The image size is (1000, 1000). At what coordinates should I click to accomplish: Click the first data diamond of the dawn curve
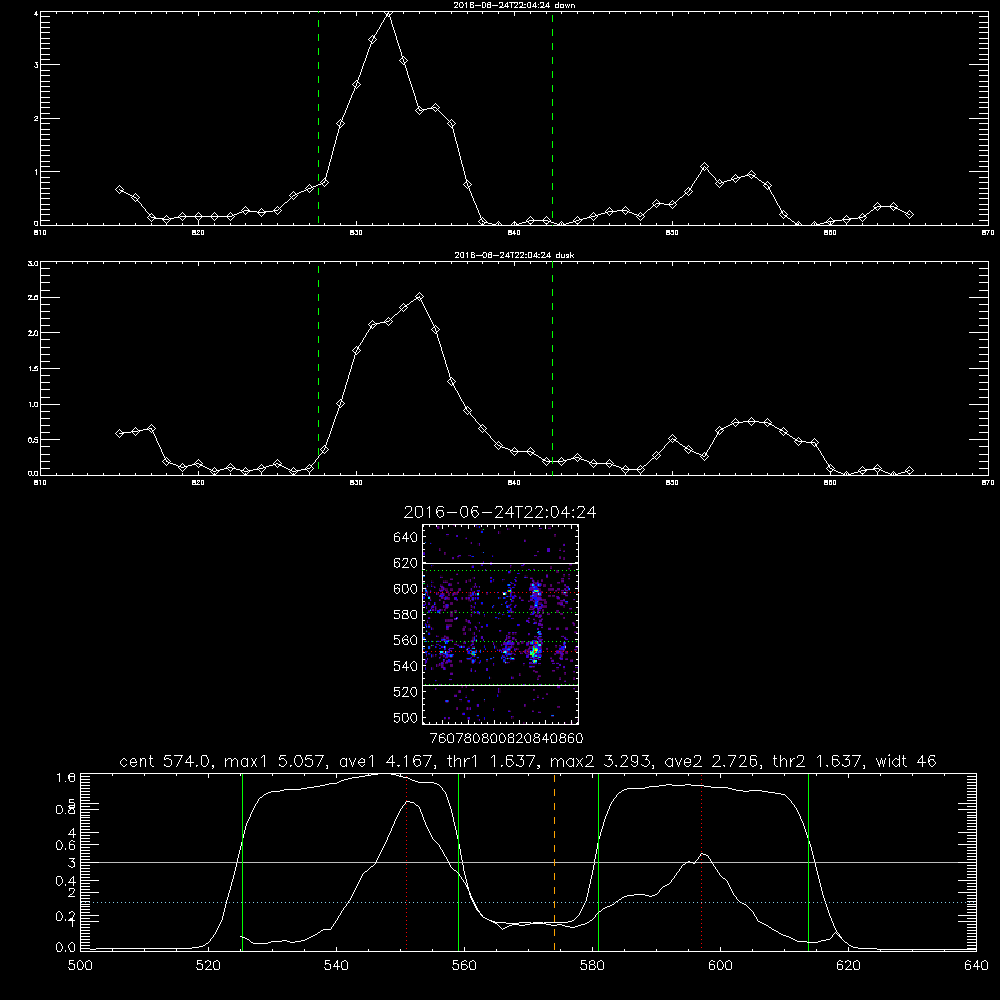119,189
